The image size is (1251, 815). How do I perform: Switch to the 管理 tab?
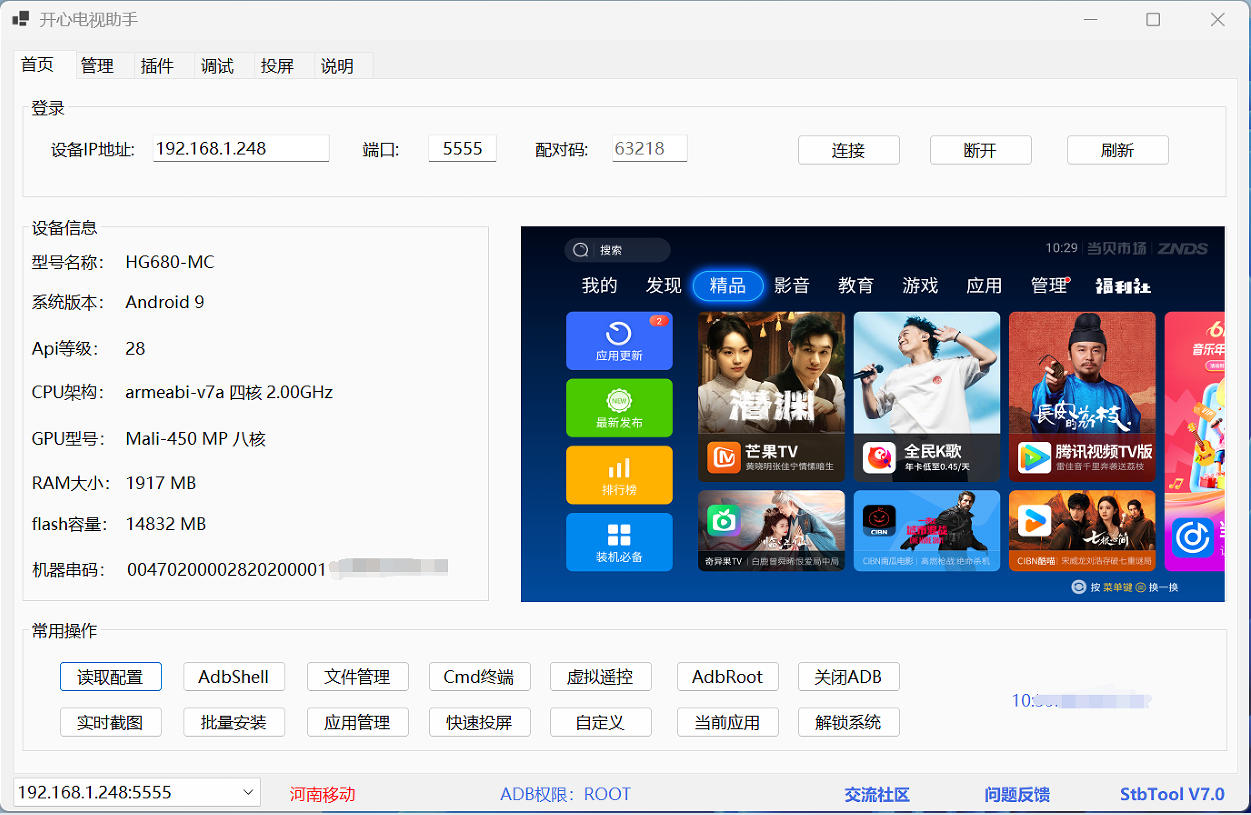pyautogui.click(x=97, y=66)
